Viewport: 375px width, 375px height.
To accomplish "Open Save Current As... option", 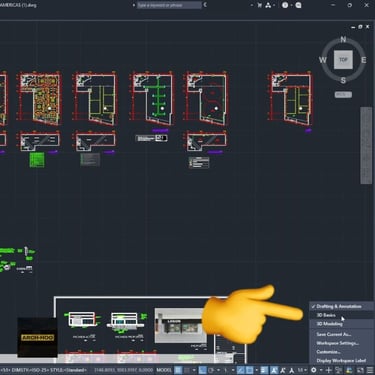I will click(334, 334).
